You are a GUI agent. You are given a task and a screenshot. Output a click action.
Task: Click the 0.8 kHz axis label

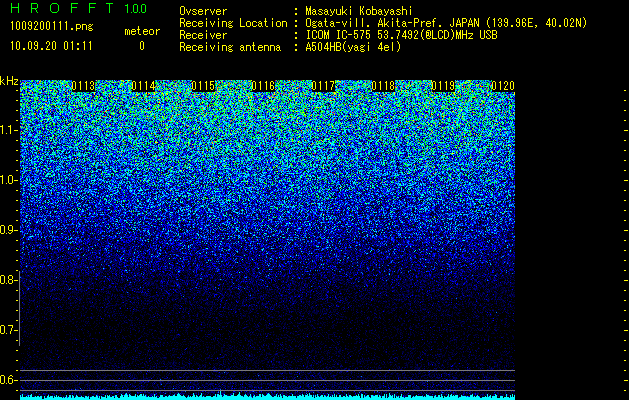coord(8,280)
